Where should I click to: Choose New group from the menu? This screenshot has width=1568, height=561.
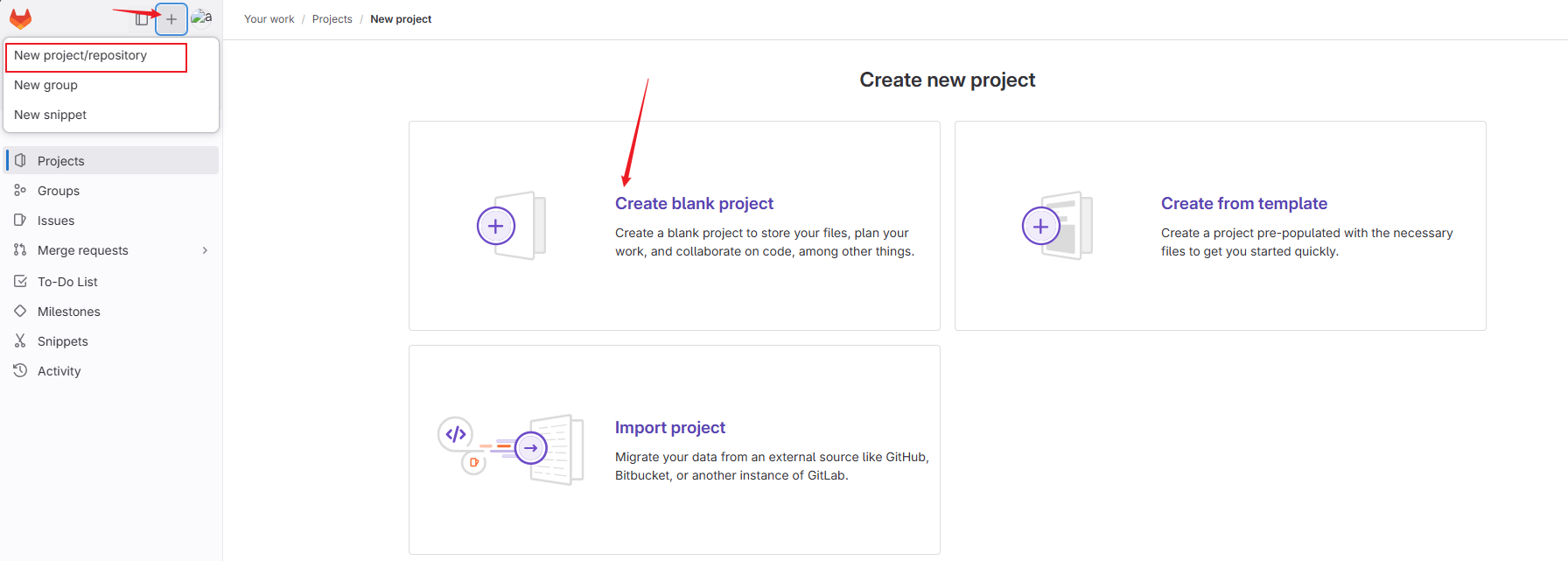point(46,86)
